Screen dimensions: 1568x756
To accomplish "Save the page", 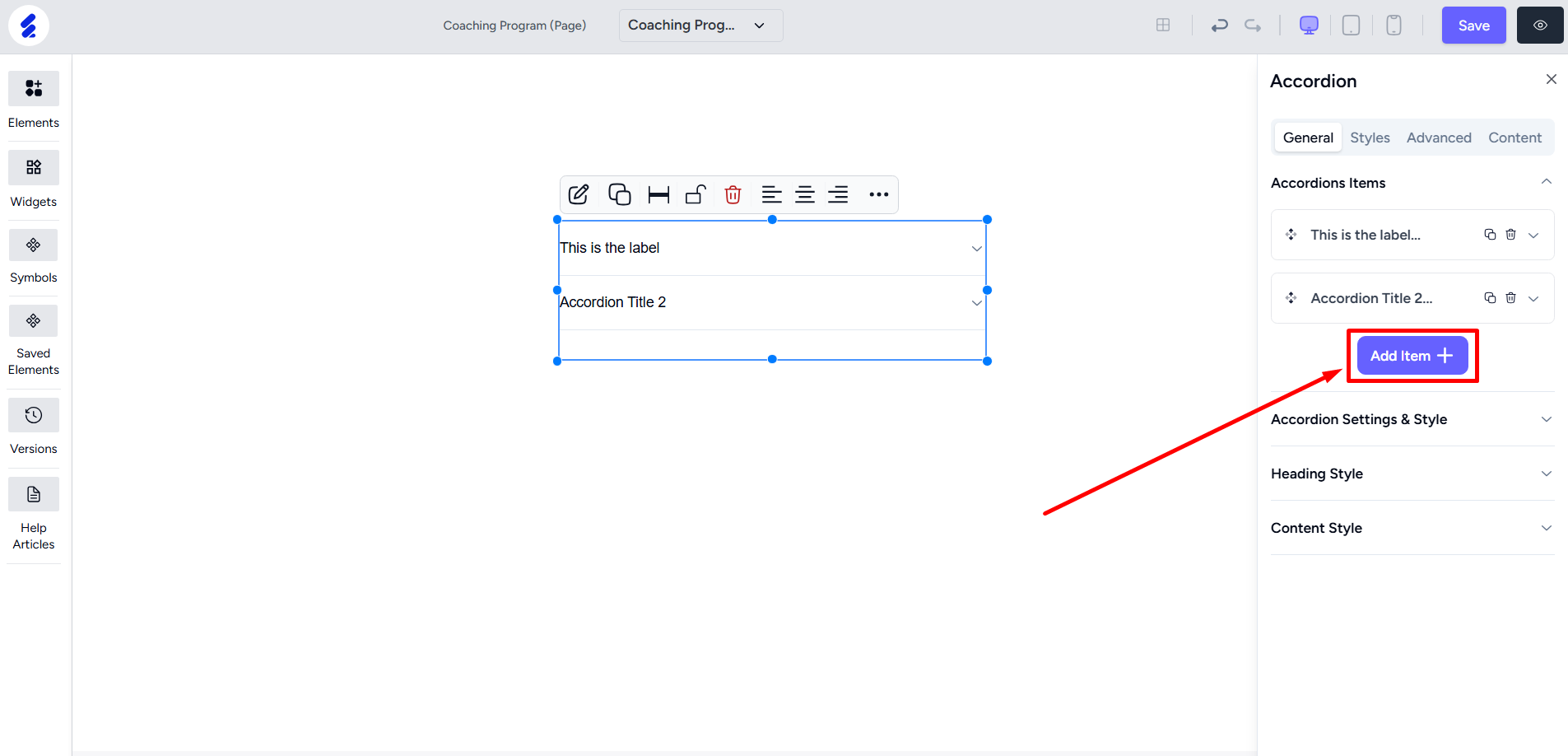I will (x=1473, y=26).
